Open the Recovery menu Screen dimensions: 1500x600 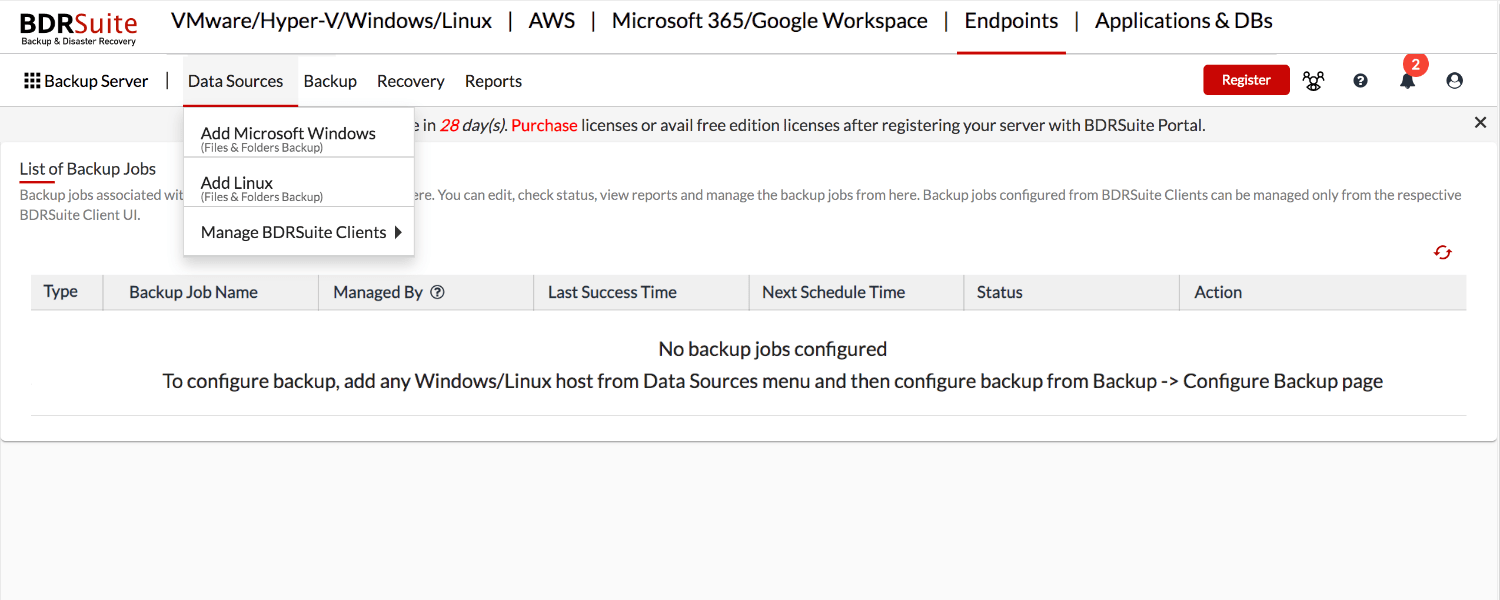tap(410, 81)
